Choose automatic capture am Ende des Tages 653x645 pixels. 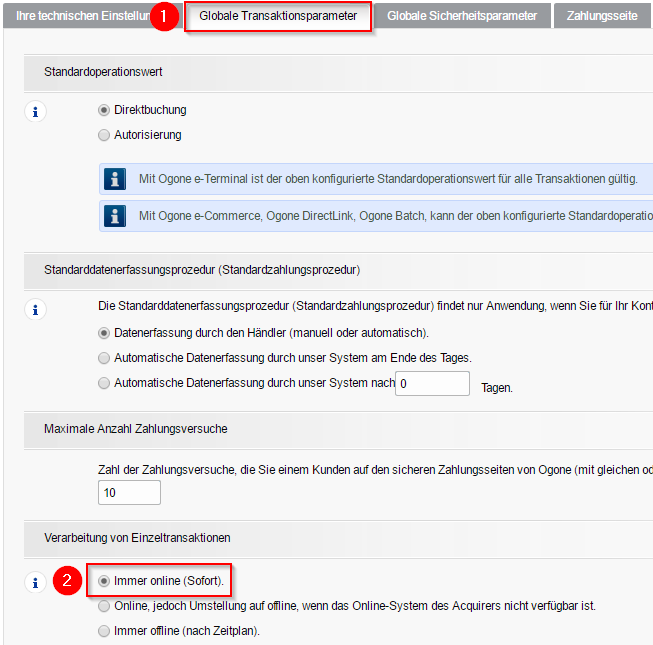pyautogui.click(x=104, y=357)
